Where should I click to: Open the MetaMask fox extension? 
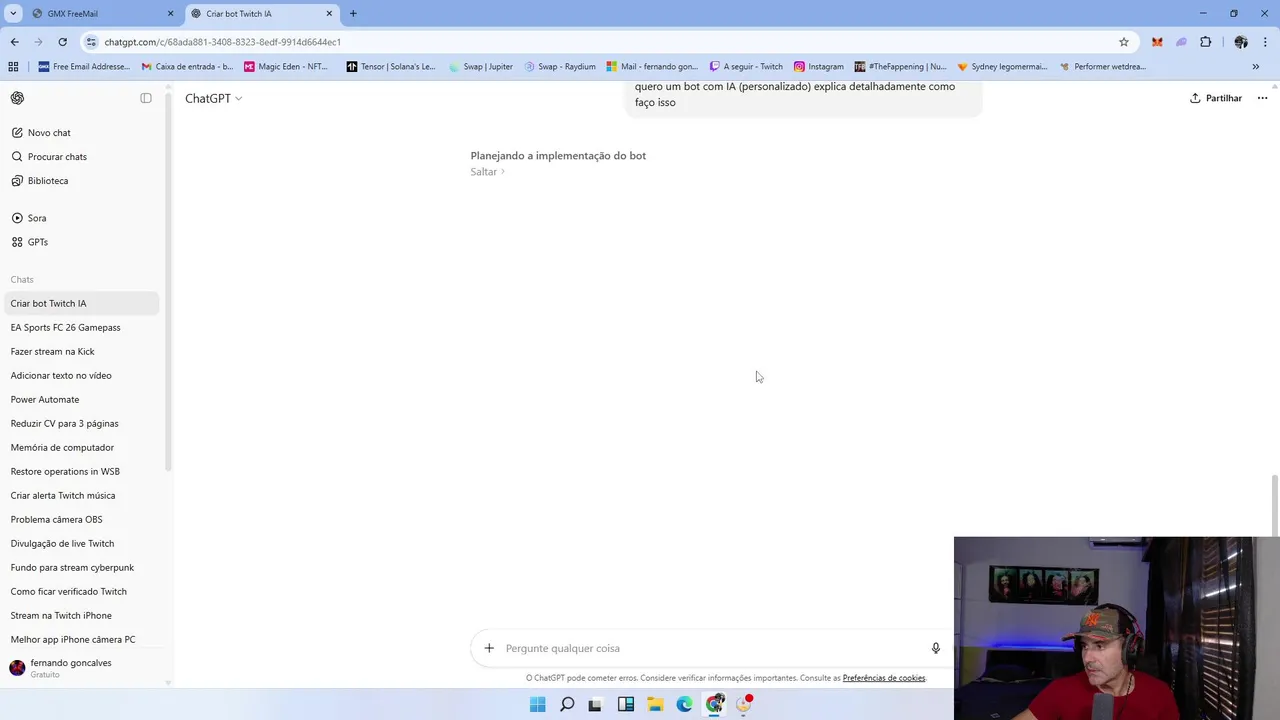(1157, 42)
